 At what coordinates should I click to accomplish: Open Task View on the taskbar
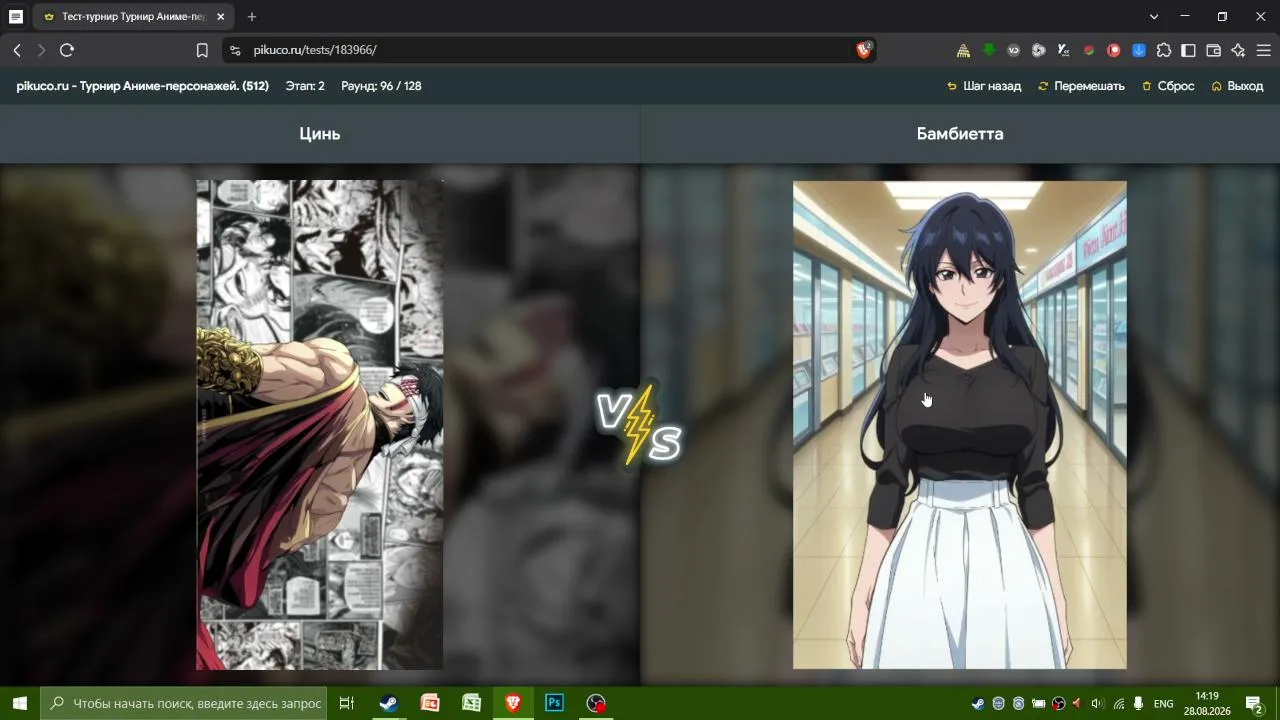pyautogui.click(x=347, y=703)
